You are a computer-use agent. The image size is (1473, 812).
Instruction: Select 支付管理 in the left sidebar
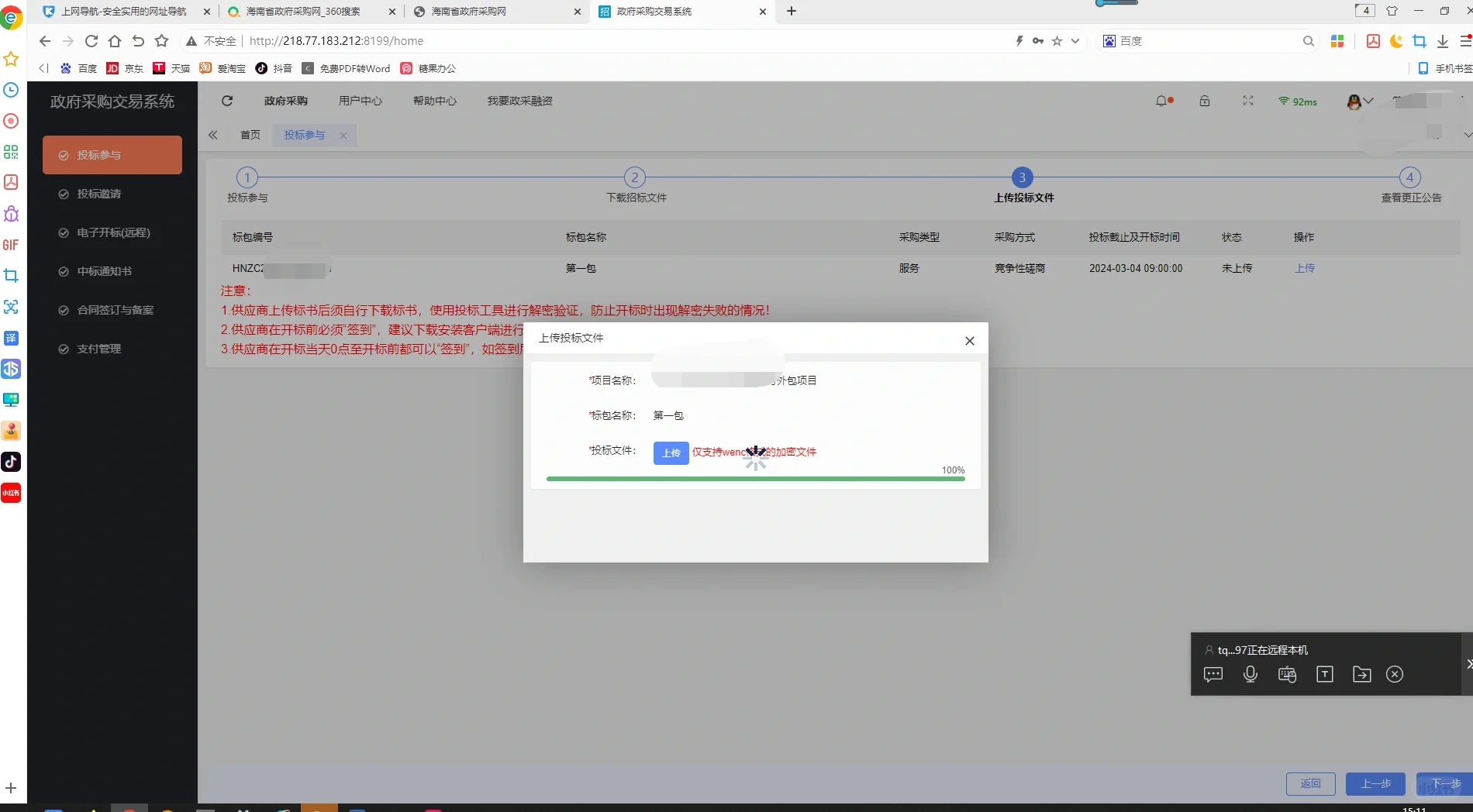(112, 349)
